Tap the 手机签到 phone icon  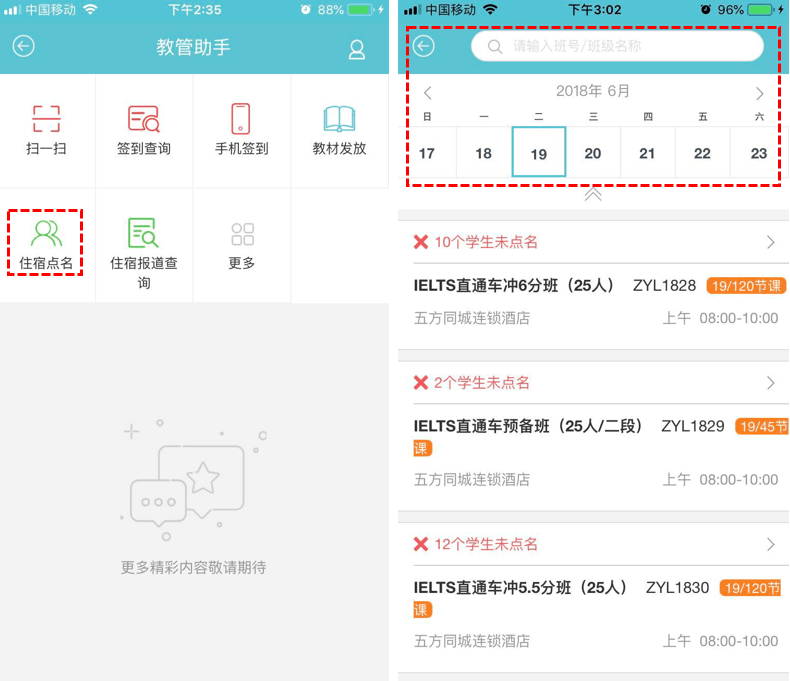click(241, 119)
